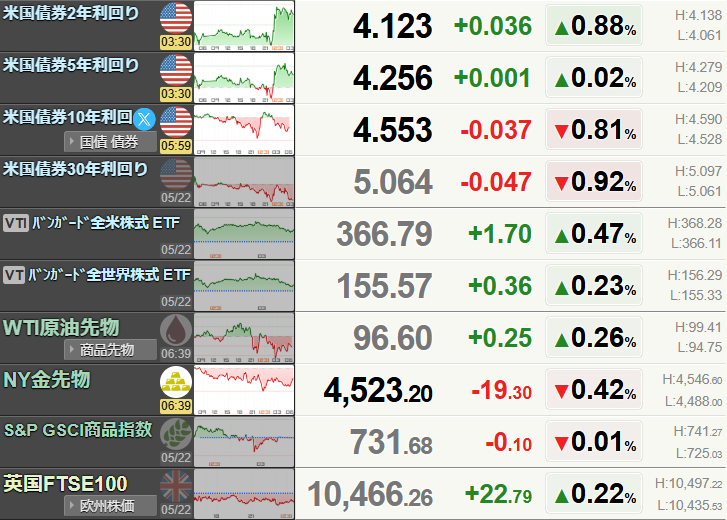Click the ▼0.81% change badge
Viewport: 727px width, 520px height.
coord(594,129)
